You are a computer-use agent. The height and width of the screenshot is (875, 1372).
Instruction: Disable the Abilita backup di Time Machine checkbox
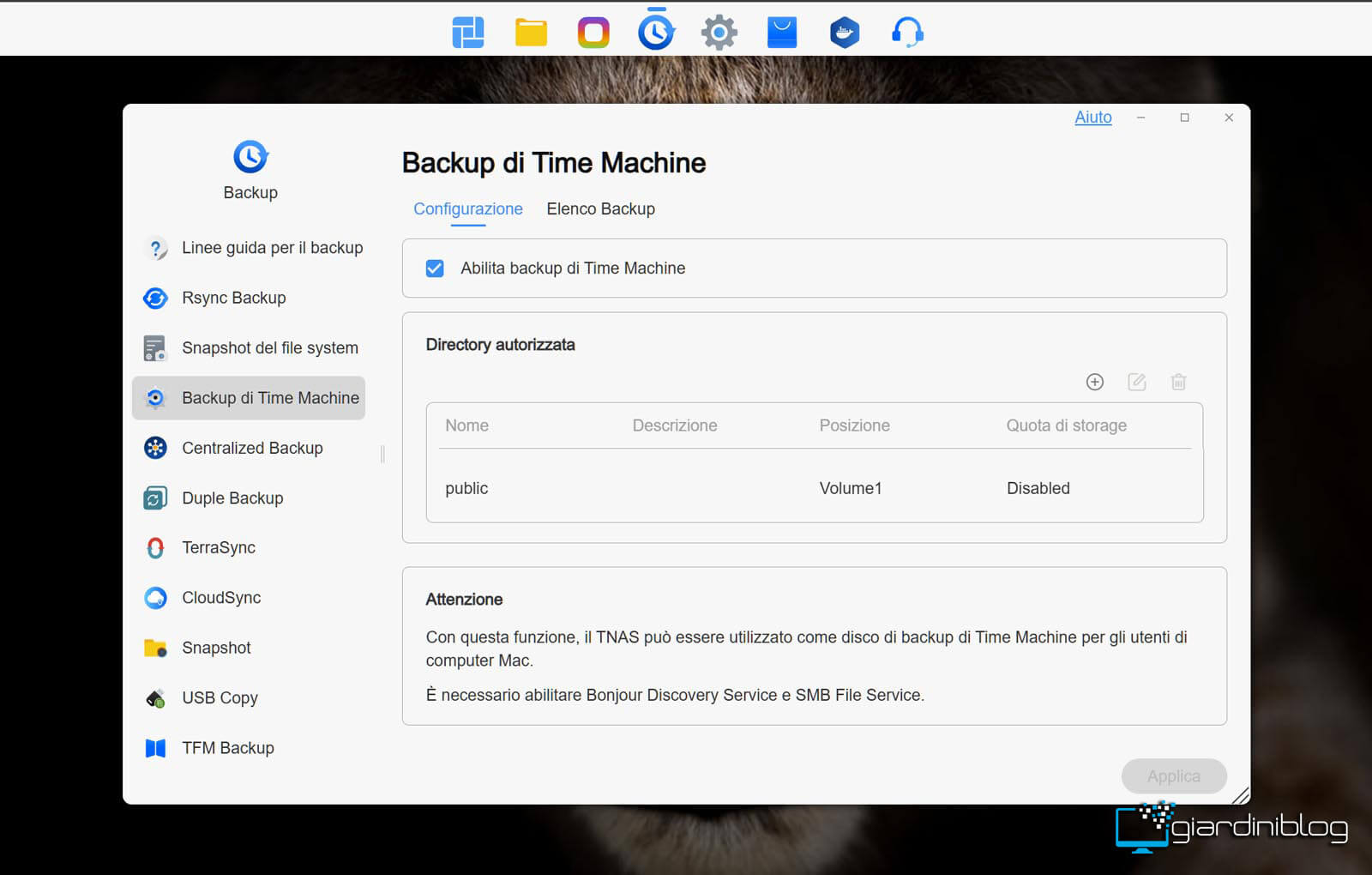click(435, 269)
